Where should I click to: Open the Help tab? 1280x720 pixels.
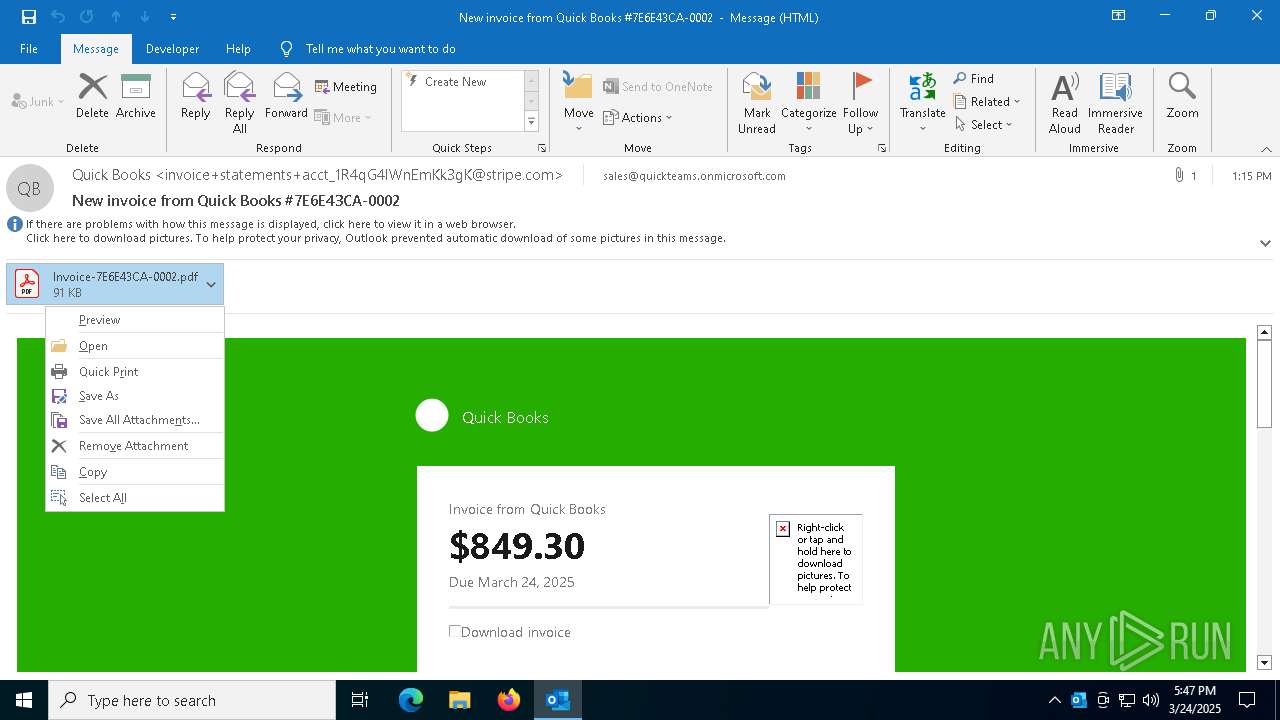pos(238,49)
